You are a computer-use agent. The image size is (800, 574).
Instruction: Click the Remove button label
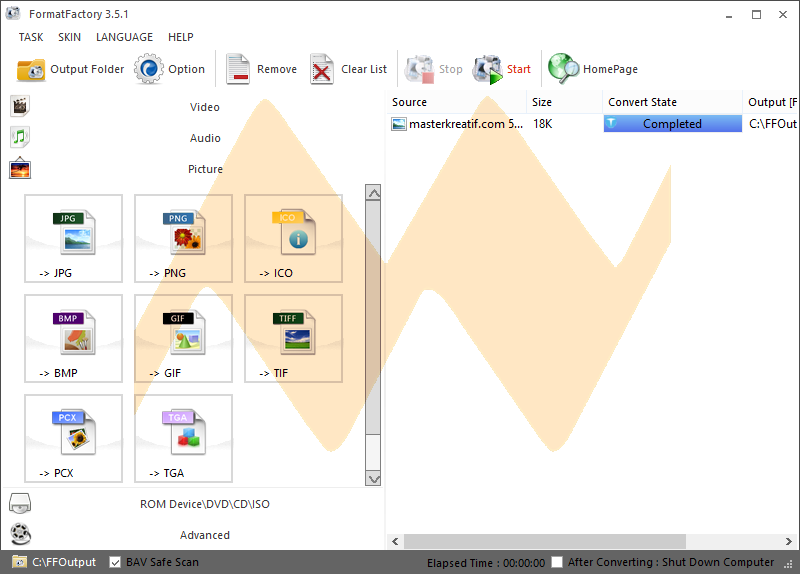point(277,69)
